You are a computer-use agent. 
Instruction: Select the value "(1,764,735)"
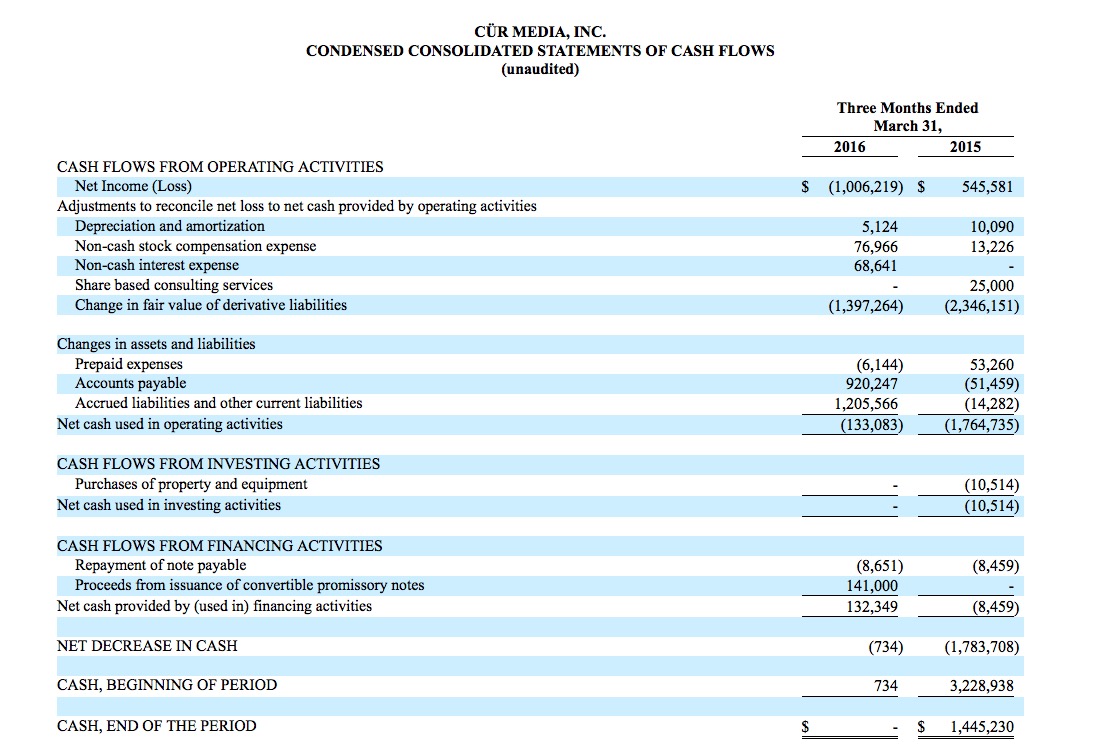click(x=982, y=425)
